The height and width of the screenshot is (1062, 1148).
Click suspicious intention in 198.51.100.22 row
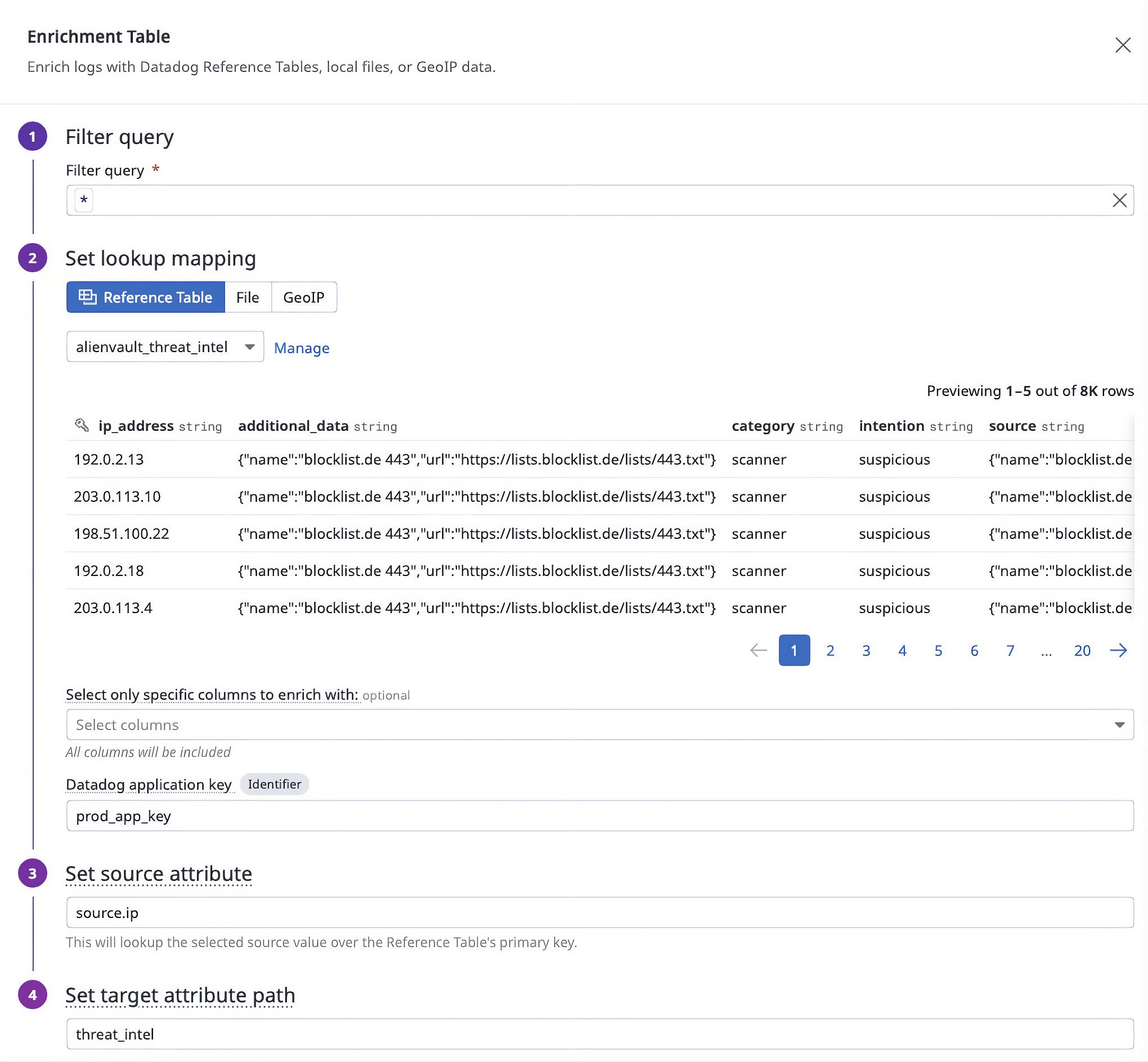(x=894, y=533)
